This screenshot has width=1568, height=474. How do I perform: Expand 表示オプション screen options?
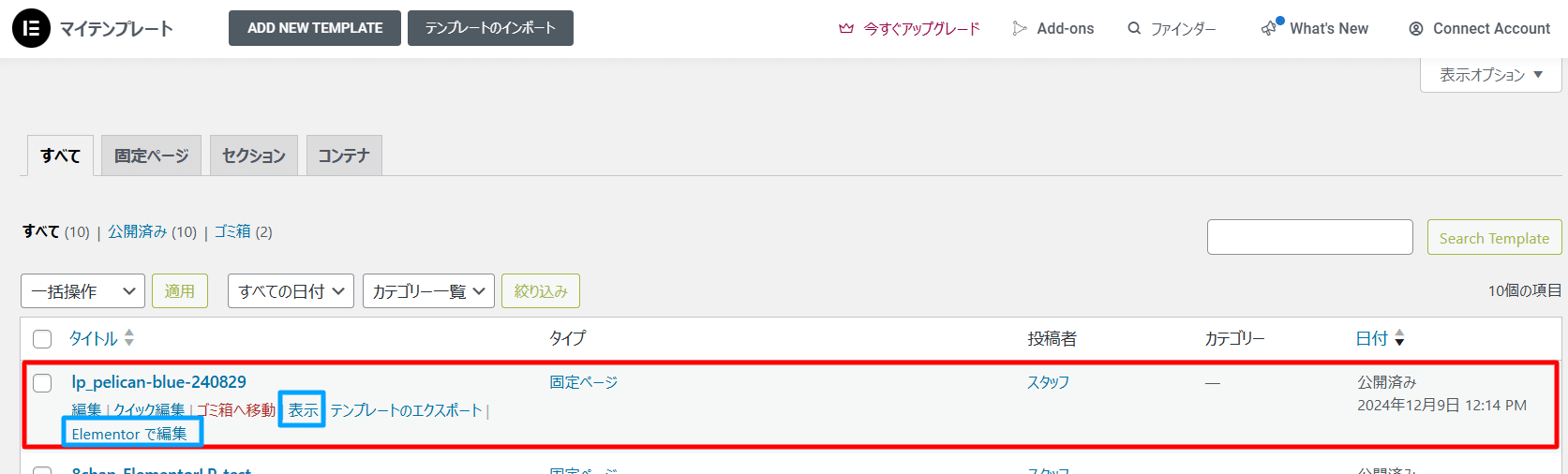point(1491,75)
